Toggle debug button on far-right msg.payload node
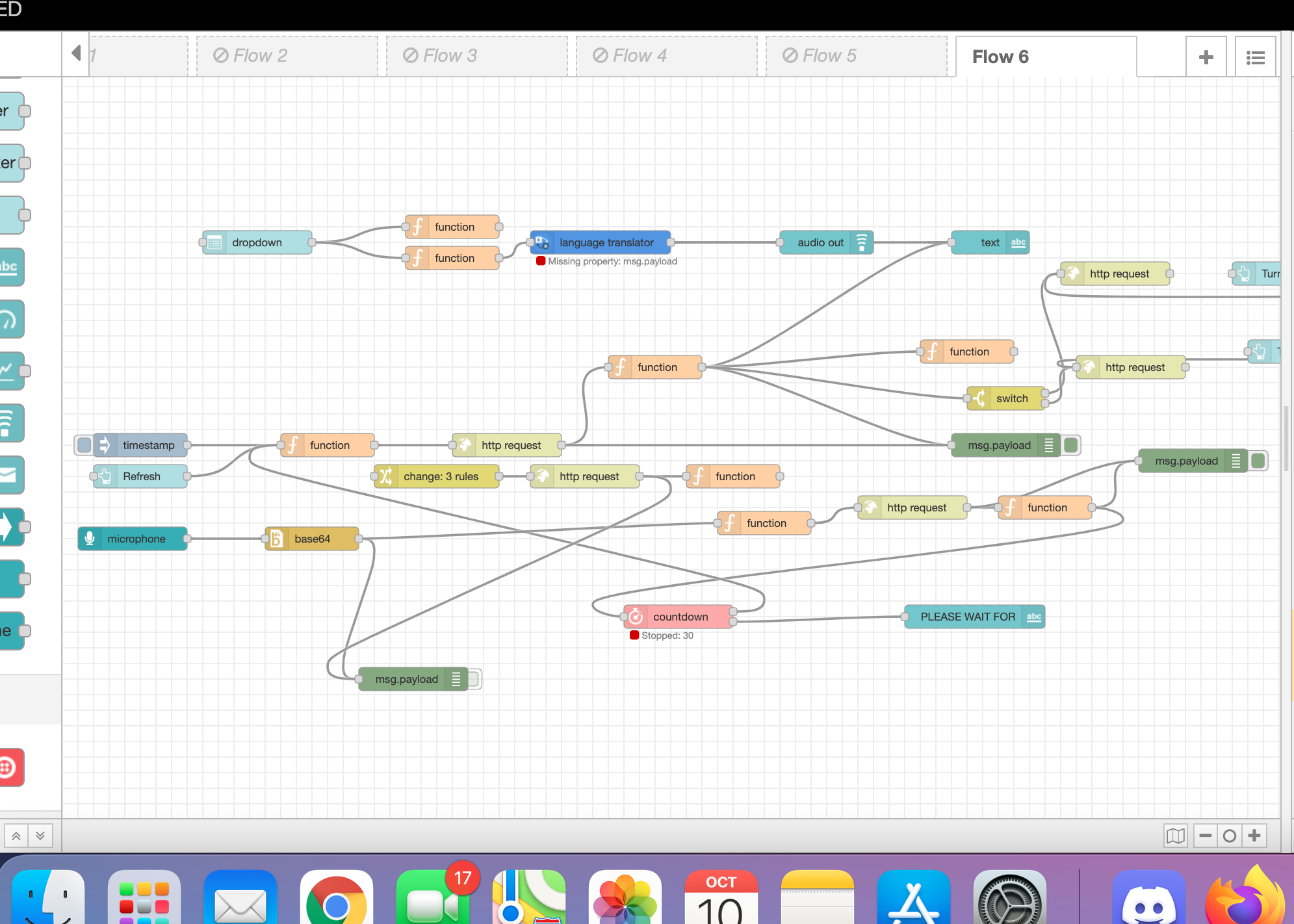The height and width of the screenshot is (924, 1294). [1258, 461]
